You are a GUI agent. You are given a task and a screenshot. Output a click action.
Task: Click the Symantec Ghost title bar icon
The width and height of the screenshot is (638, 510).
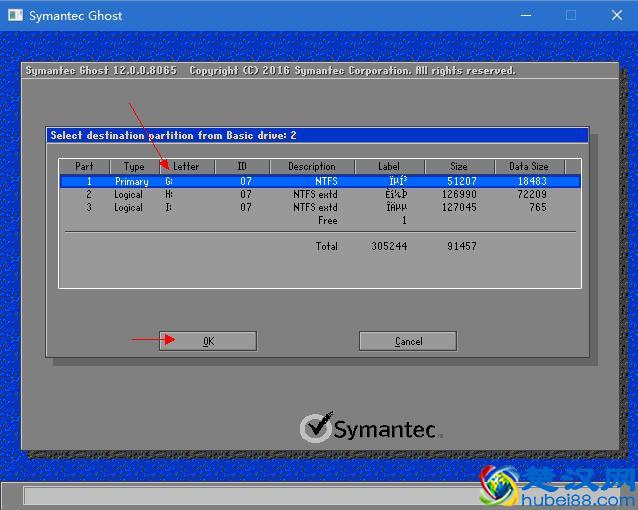click(x=15, y=15)
